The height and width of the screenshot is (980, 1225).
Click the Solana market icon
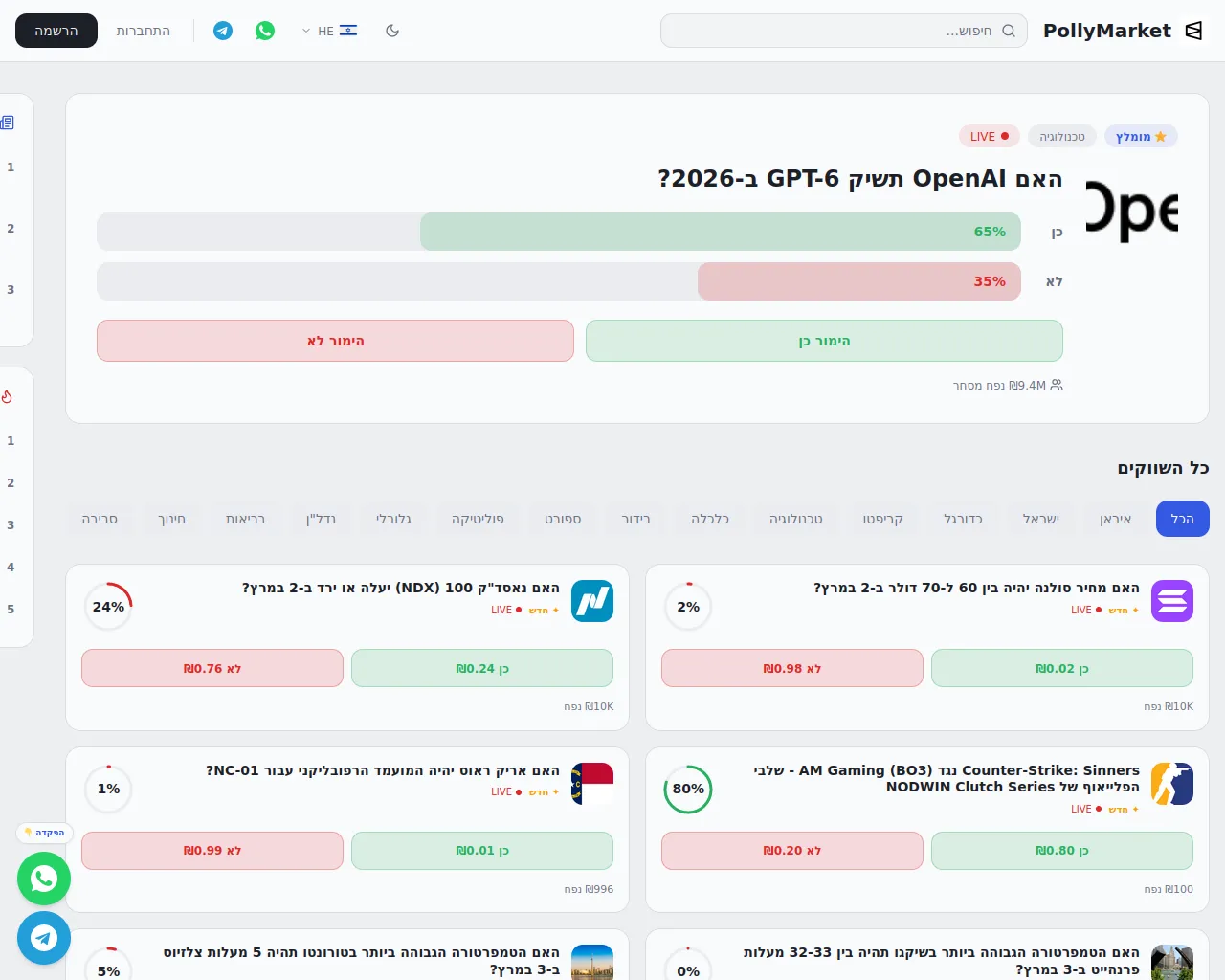[x=1172, y=601]
